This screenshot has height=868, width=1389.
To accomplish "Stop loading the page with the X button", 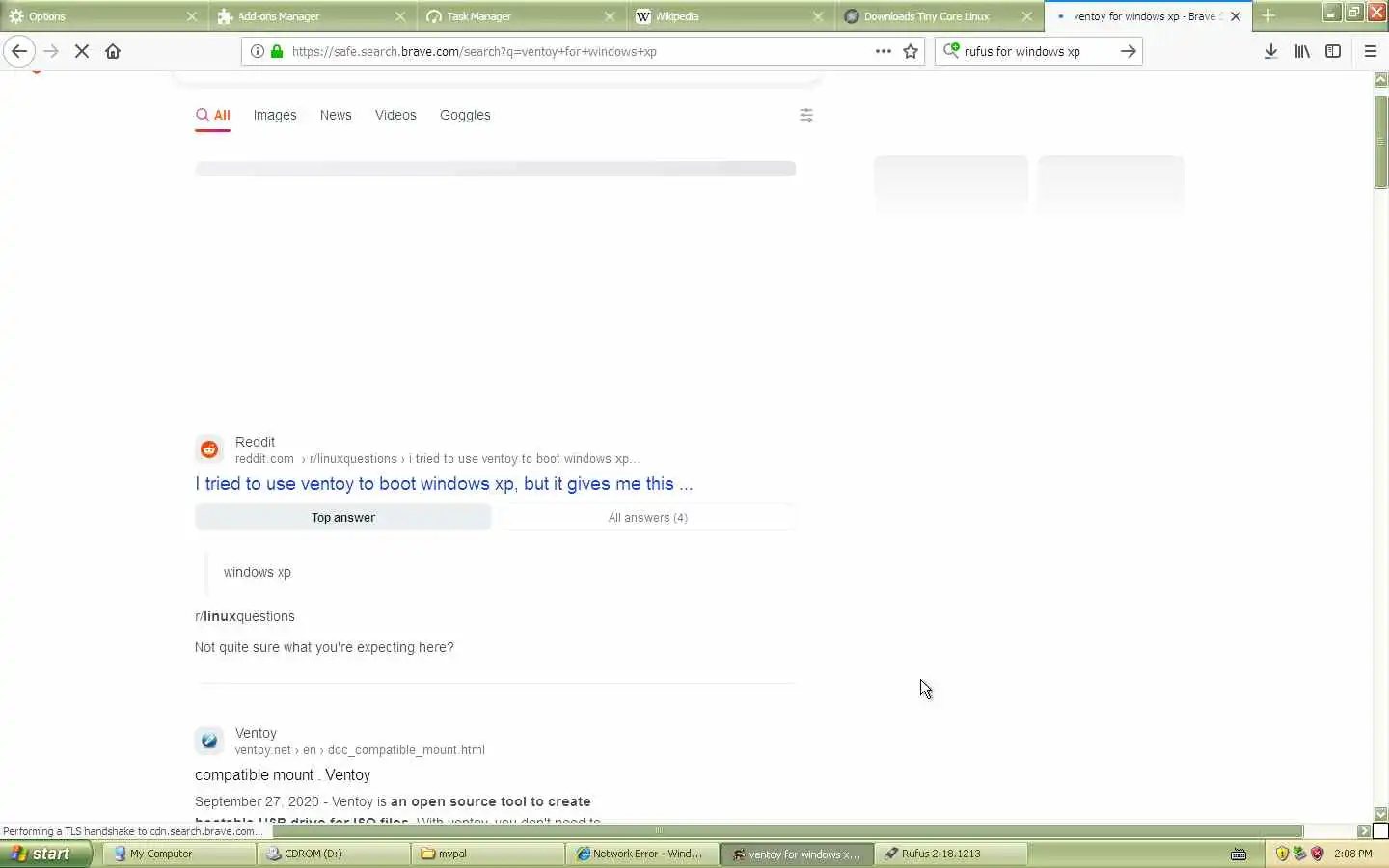I will click(82, 51).
